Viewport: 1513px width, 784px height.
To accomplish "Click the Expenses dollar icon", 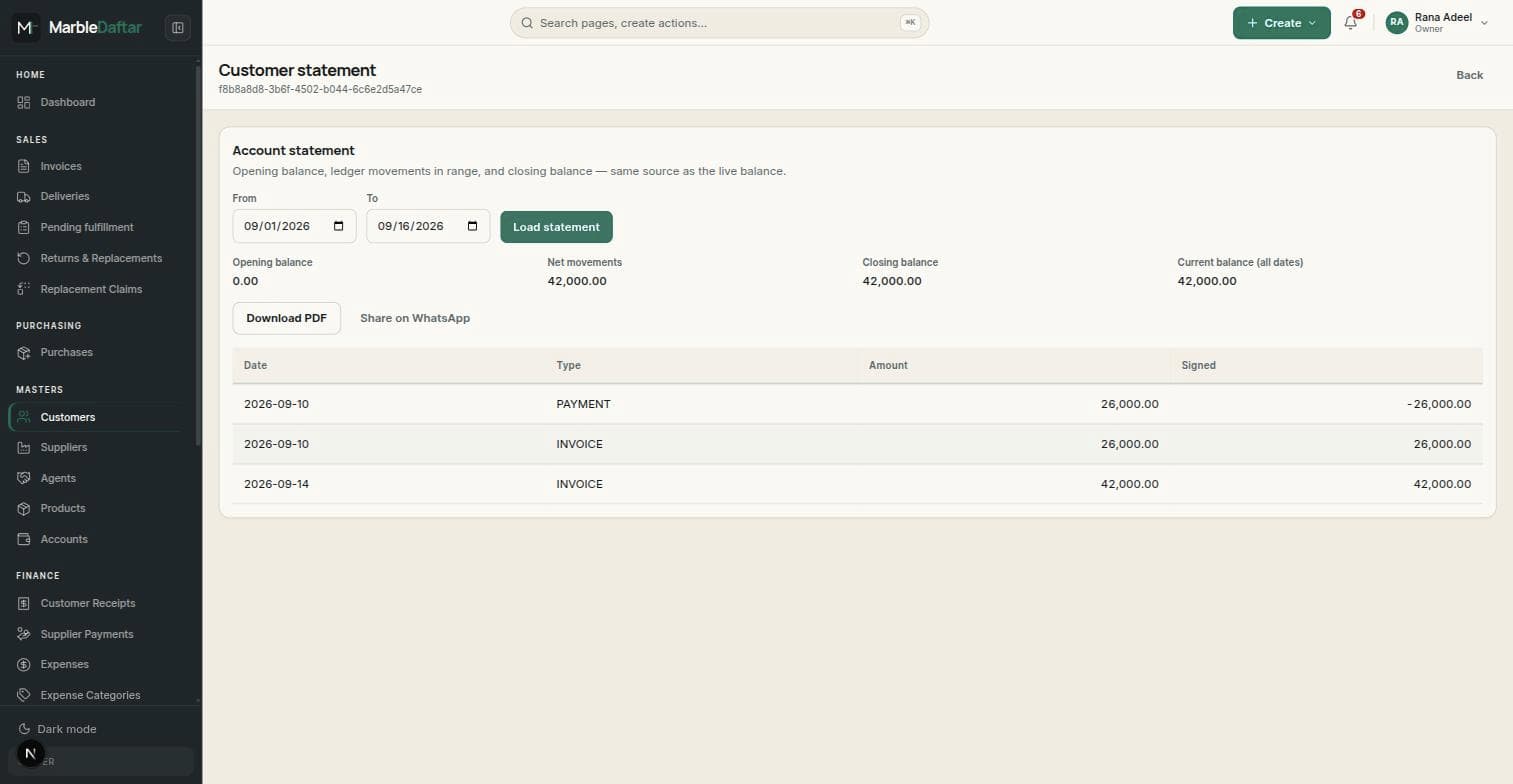I will [x=24, y=664].
